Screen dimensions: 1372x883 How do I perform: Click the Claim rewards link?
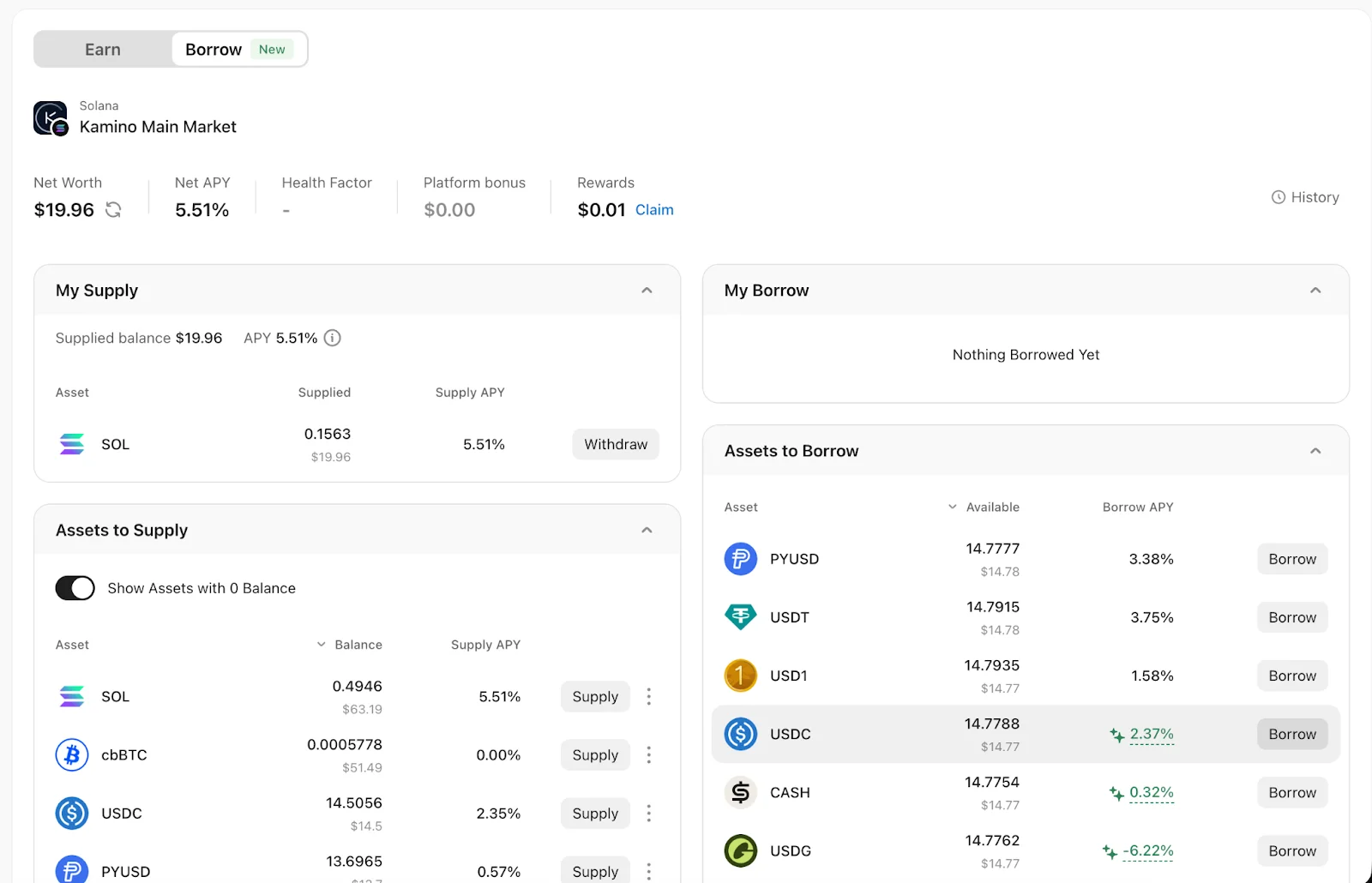tap(654, 210)
